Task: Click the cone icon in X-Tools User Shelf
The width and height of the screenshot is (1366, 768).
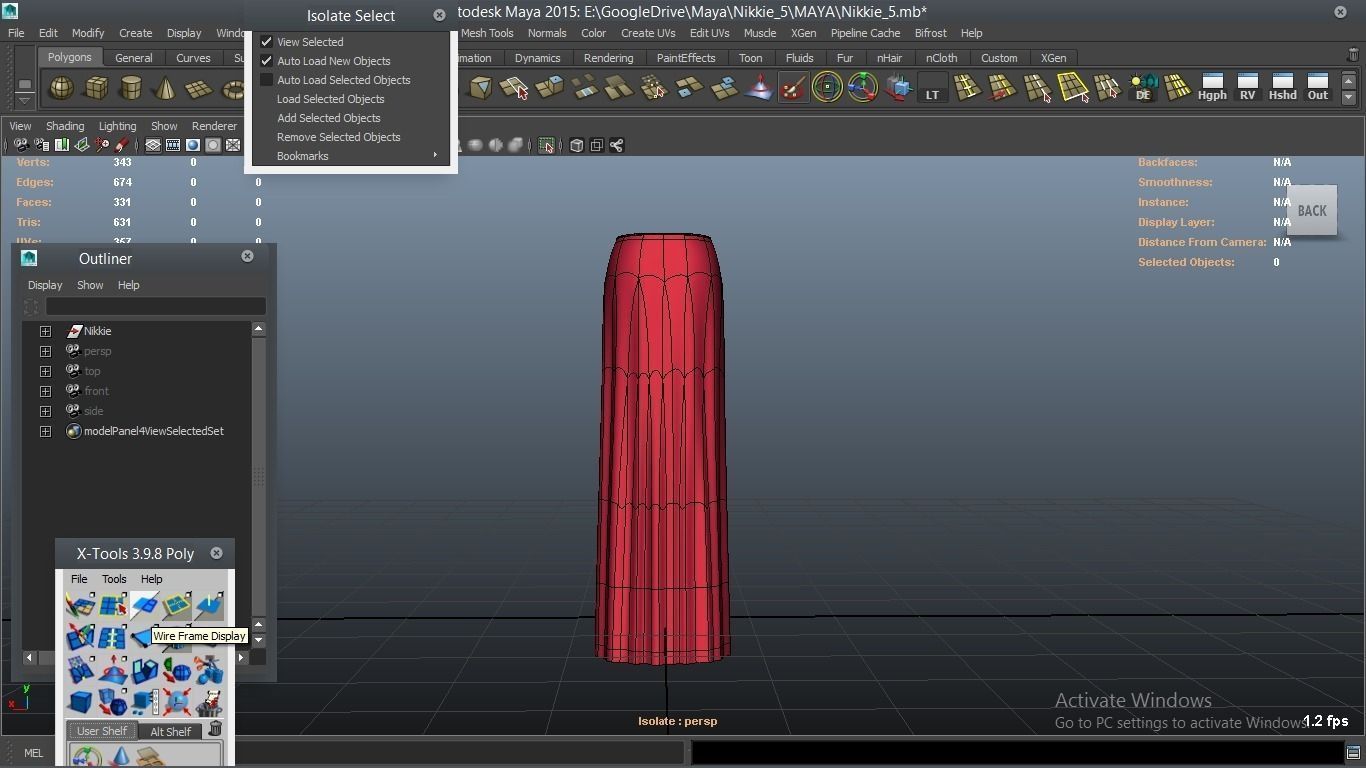Action: 121,756
